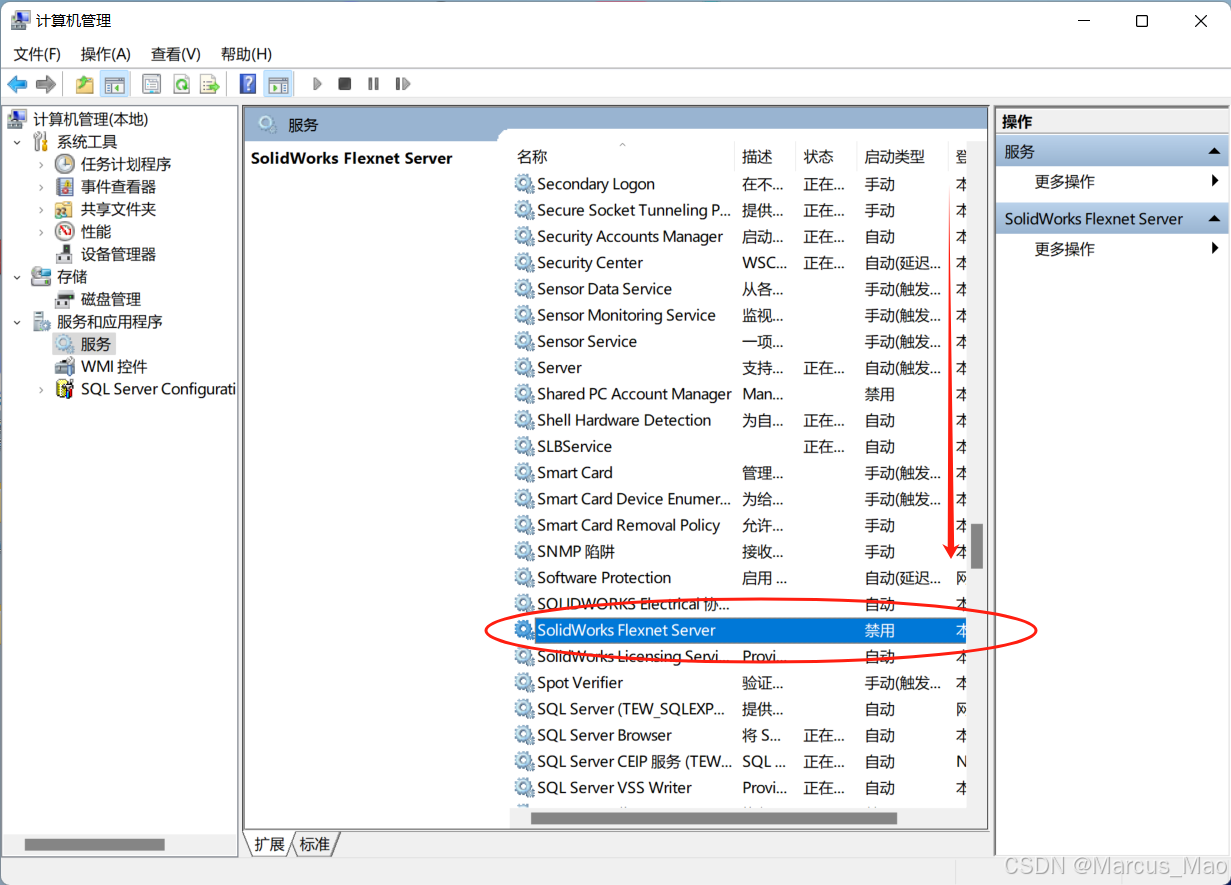Click the Start service play icon
Image resolution: width=1231 pixels, height=885 pixels.
click(317, 84)
